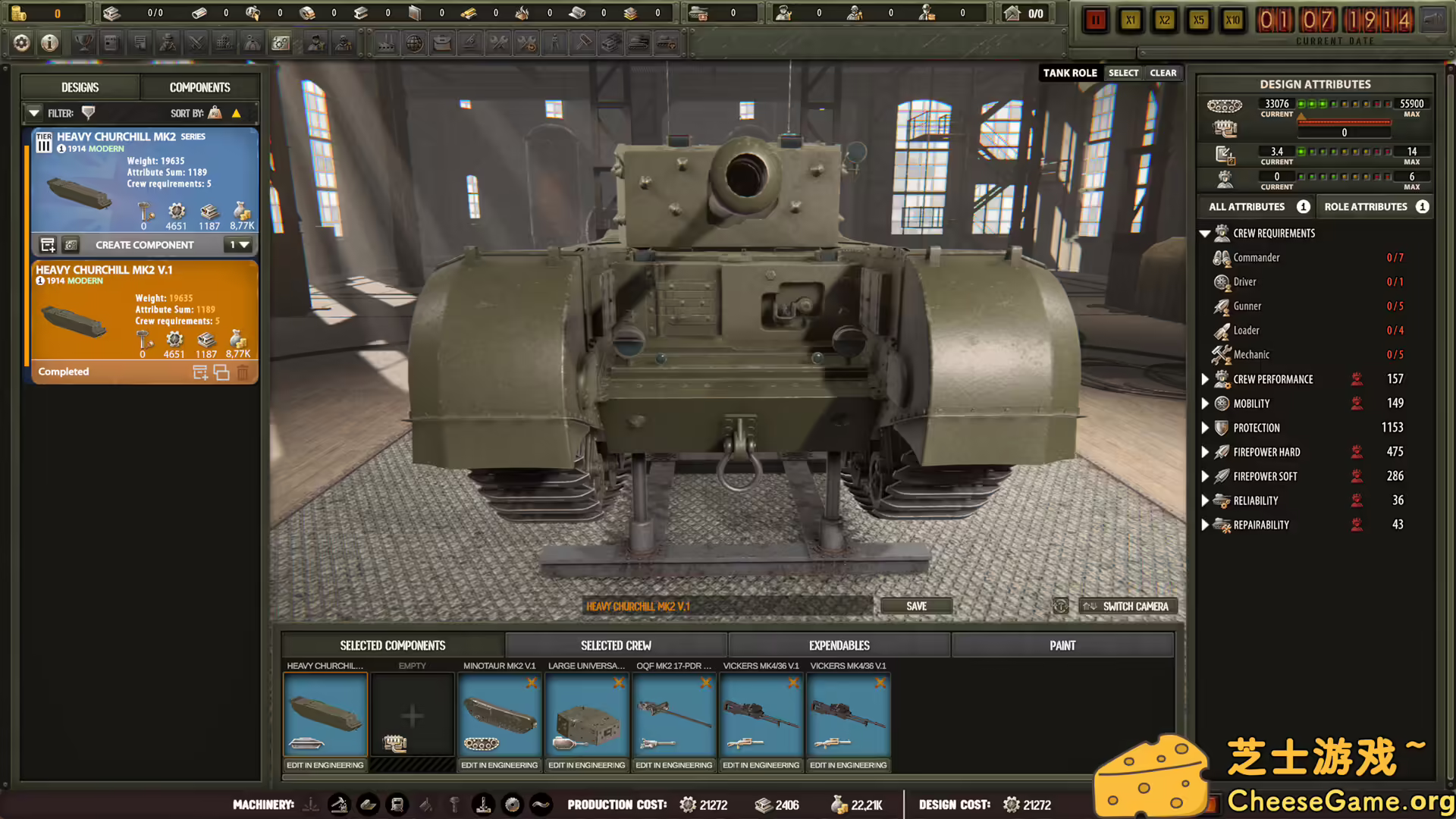
Task: Open the trophy achievements icon
Action: pos(83,42)
